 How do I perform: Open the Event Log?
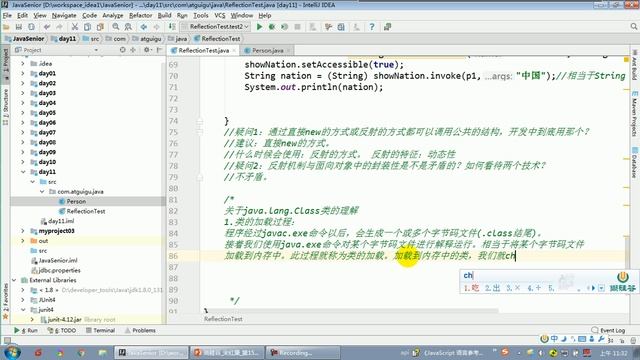pos(608,330)
